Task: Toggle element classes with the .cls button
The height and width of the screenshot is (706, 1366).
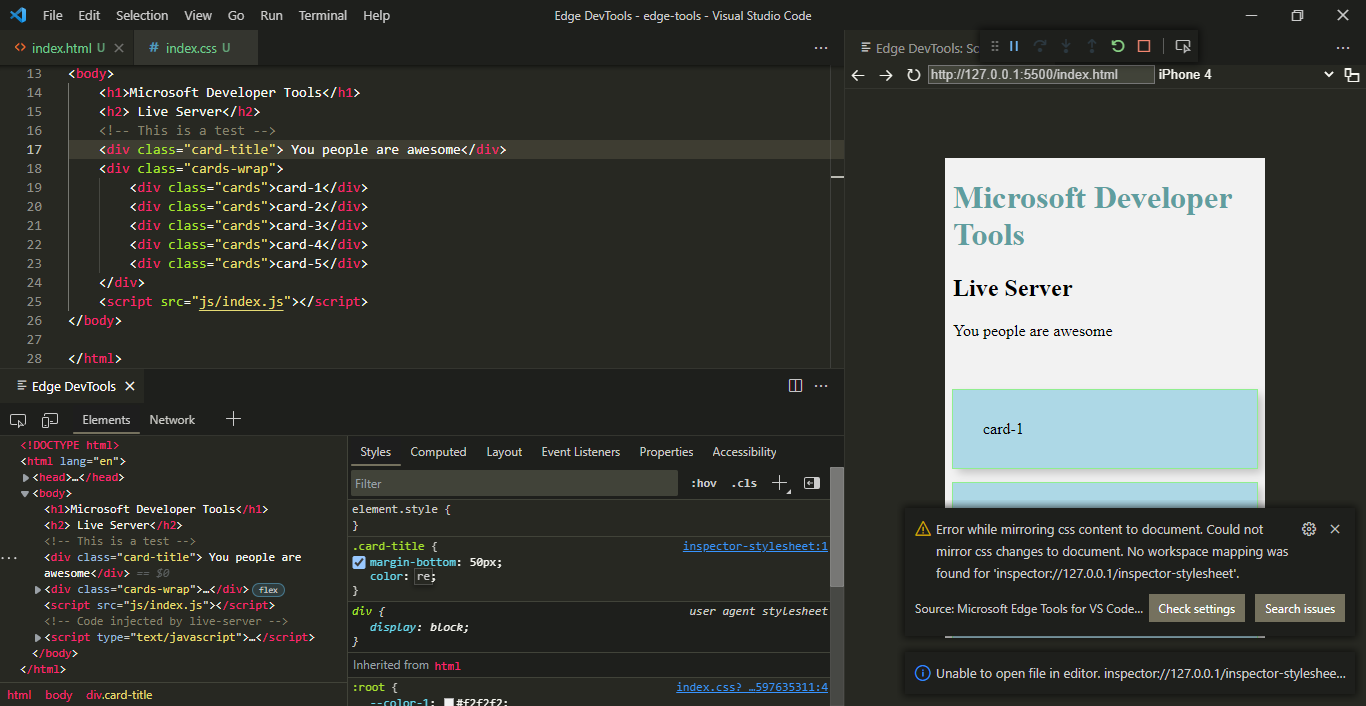Action: pyautogui.click(x=743, y=483)
